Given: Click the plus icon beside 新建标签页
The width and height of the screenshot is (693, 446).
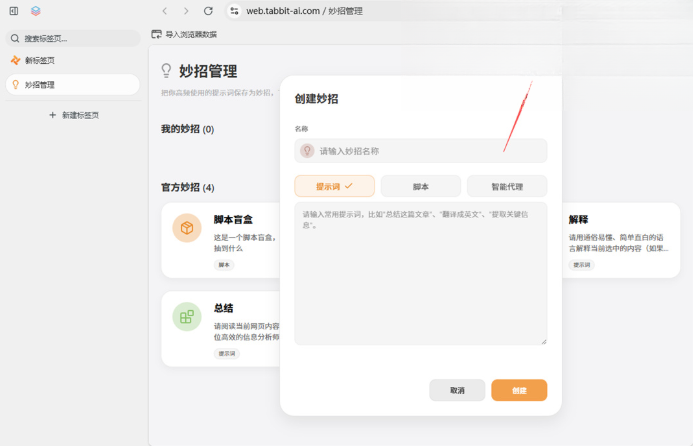Looking at the screenshot, I should click(53, 115).
